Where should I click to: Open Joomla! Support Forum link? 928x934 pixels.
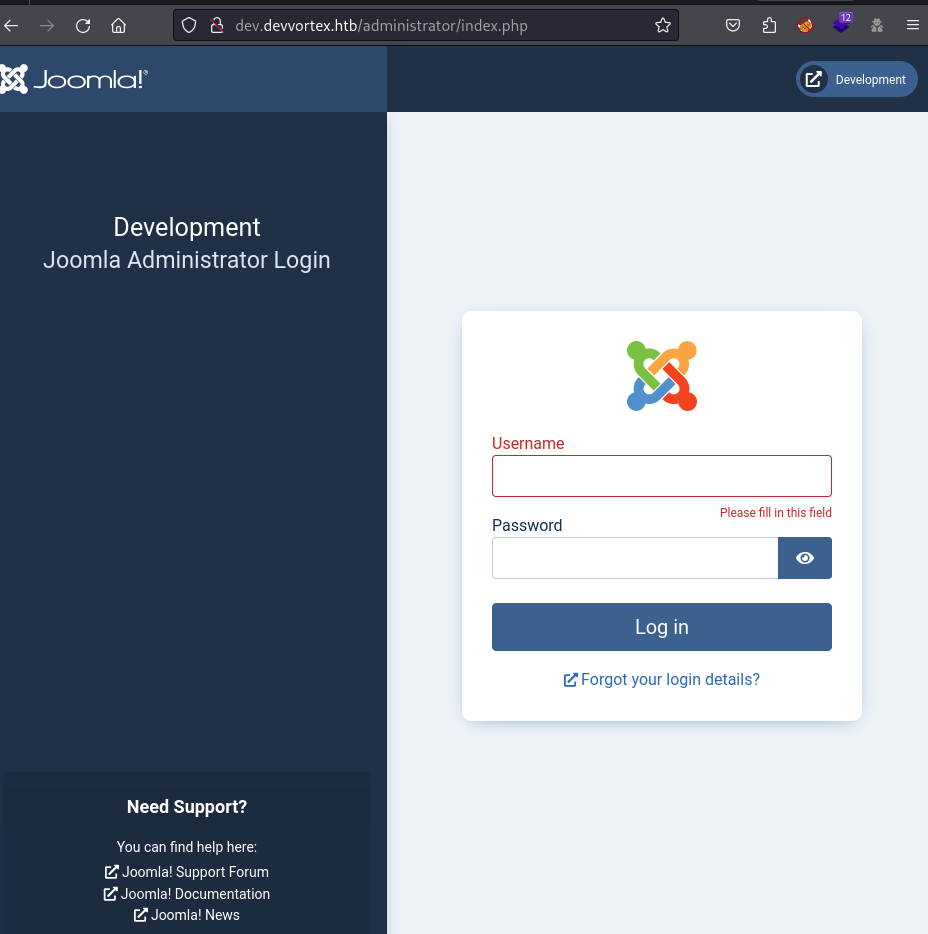point(187,872)
